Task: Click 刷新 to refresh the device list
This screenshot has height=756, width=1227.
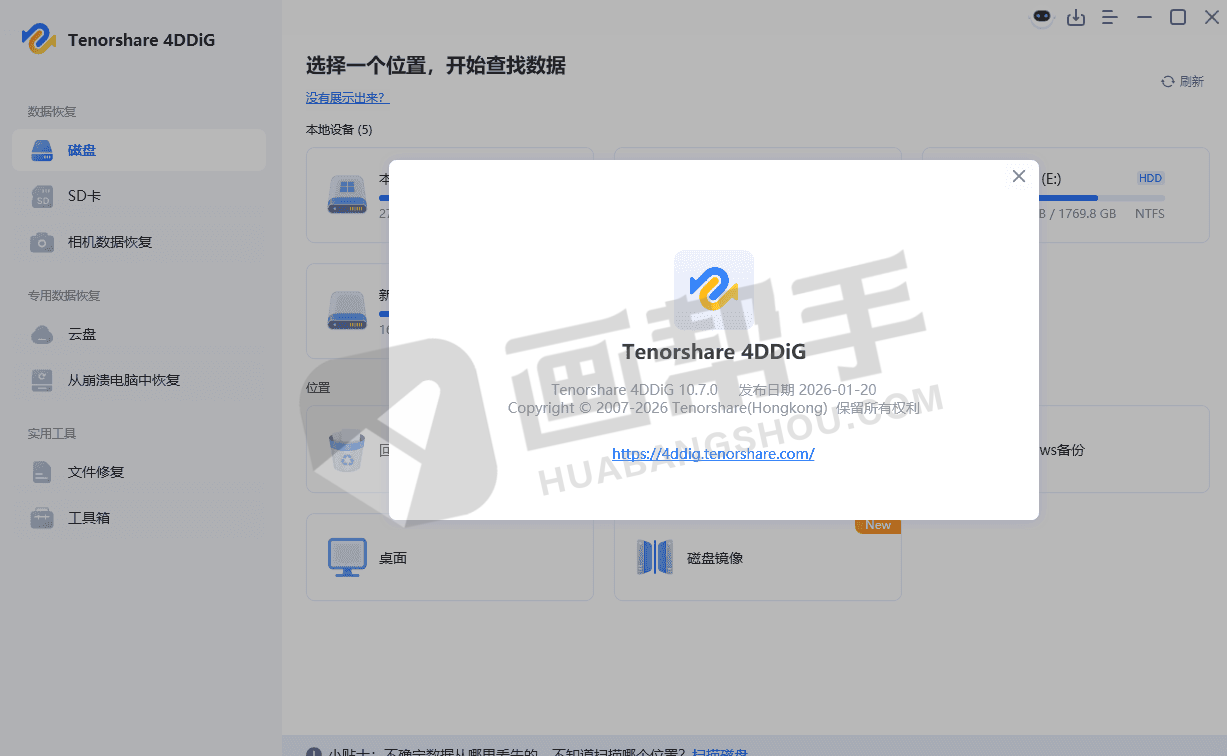Action: 1182,82
